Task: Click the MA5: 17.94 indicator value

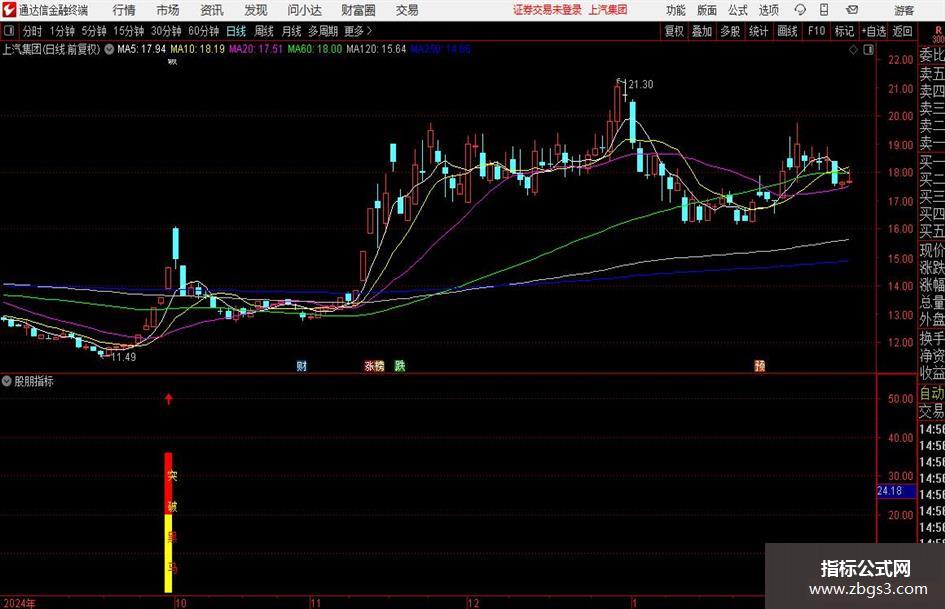Action: [x=141, y=49]
